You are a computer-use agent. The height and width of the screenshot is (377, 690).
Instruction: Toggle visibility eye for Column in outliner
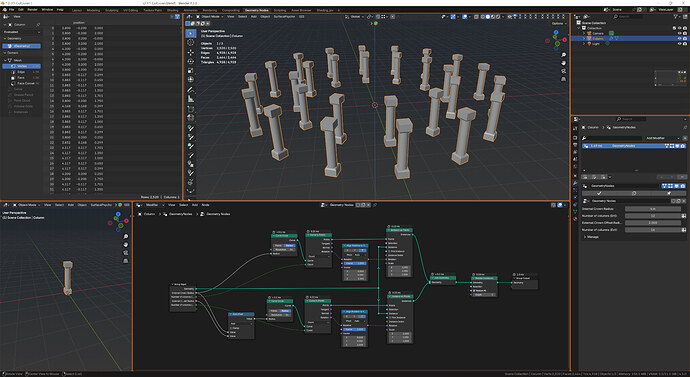click(x=679, y=38)
